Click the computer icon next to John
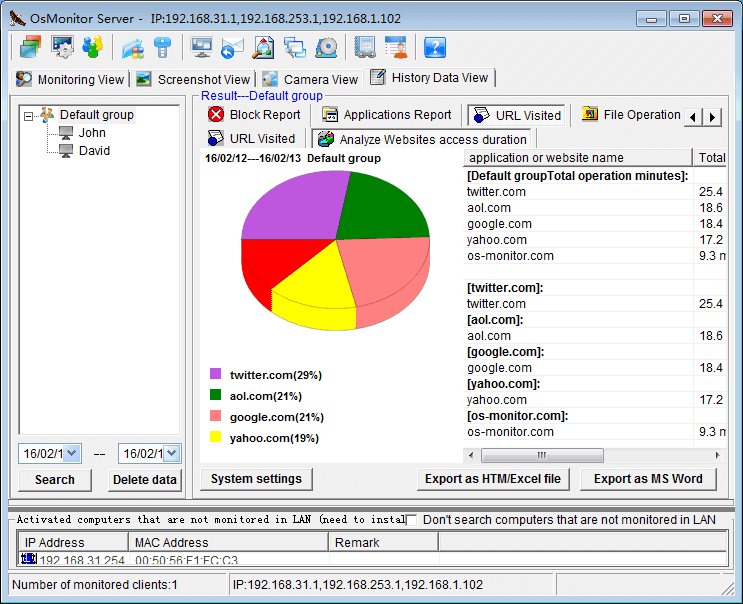This screenshot has width=743, height=604. pos(66,133)
